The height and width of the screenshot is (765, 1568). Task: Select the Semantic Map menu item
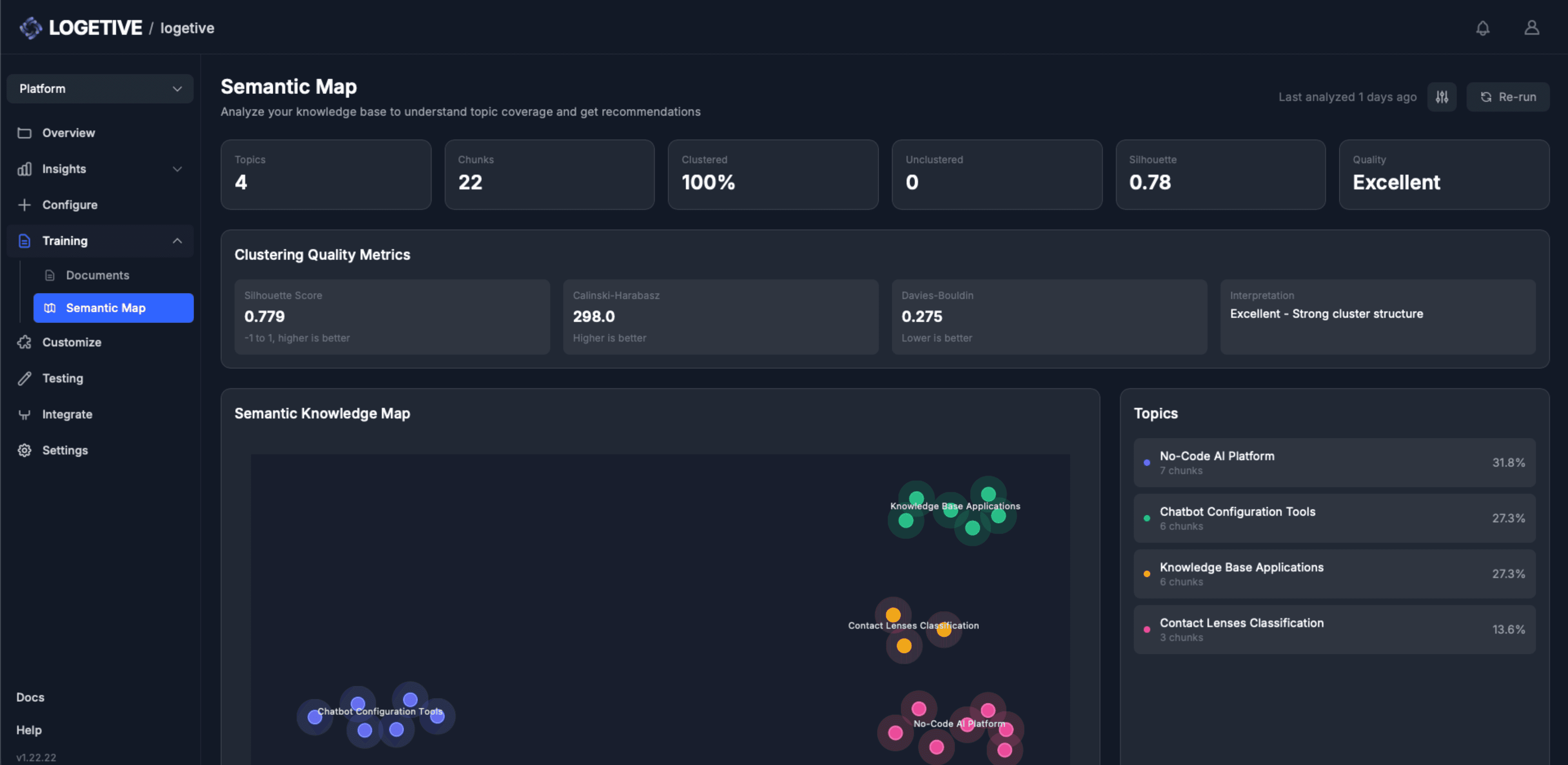coord(113,308)
